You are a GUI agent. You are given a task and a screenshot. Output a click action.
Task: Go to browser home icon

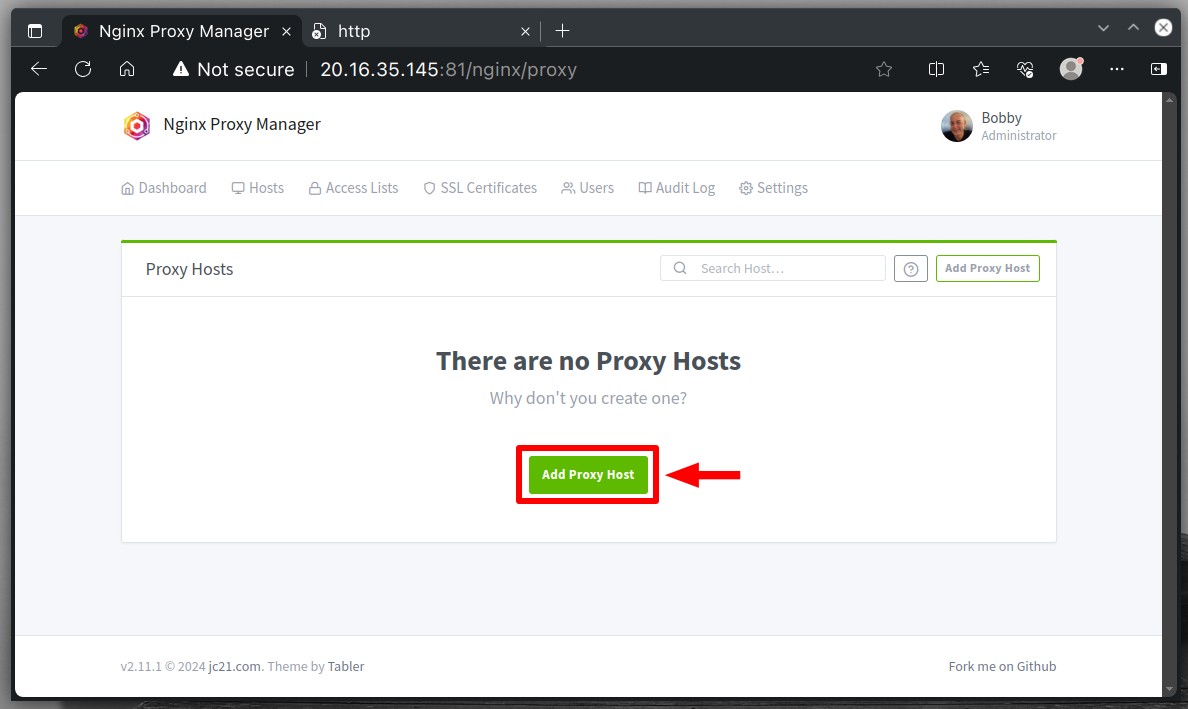click(x=127, y=69)
